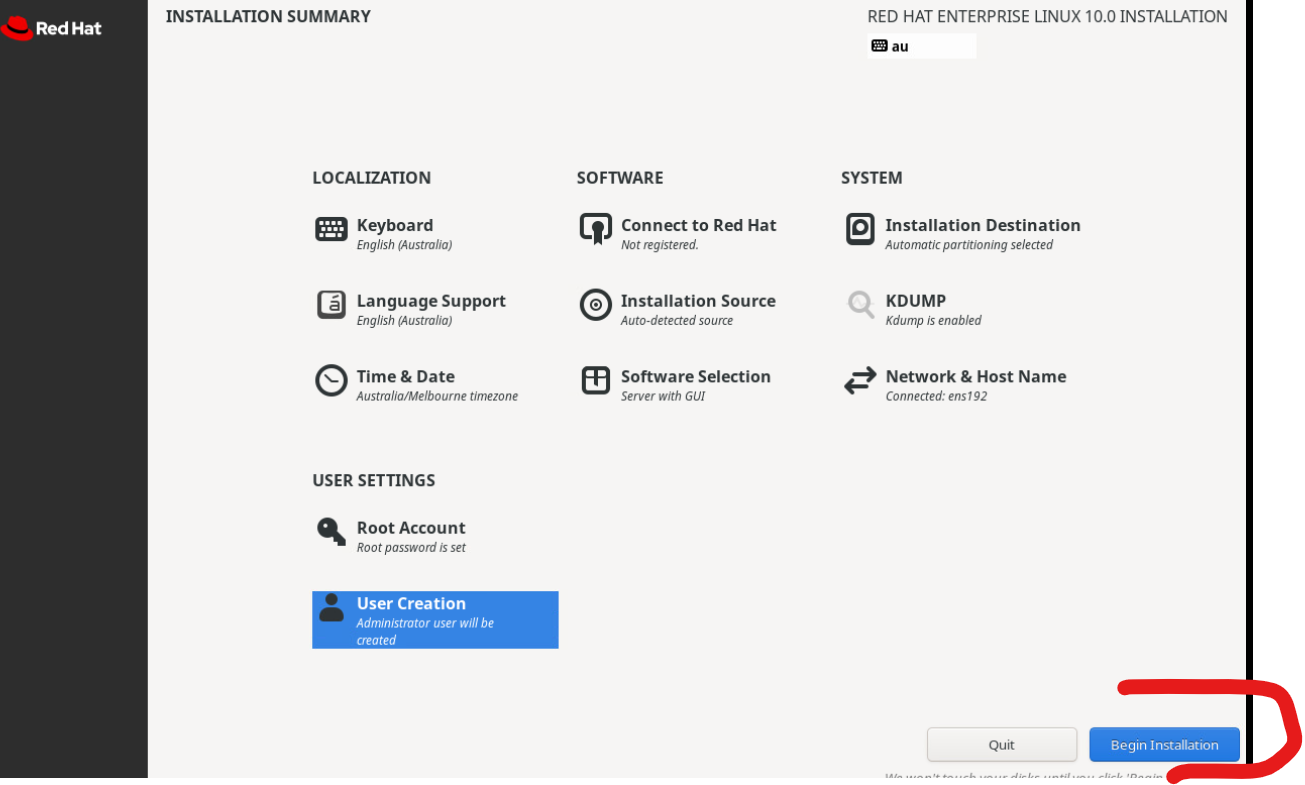The height and width of the screenshot is (785, 1305).
Task: Click the USER SETTINGS section heading
Action: 373,480
